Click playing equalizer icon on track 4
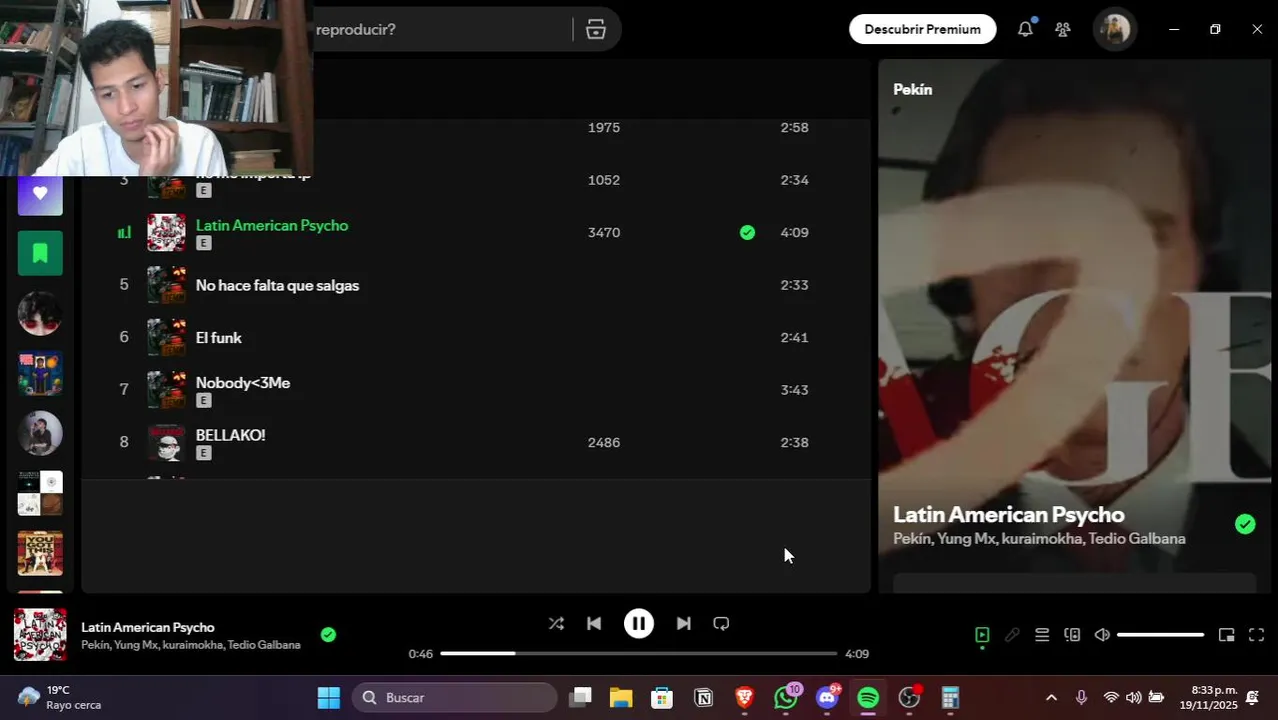The height and width of the screenshot is (720, 1278). pyautogui.click(x=124, y=232)
